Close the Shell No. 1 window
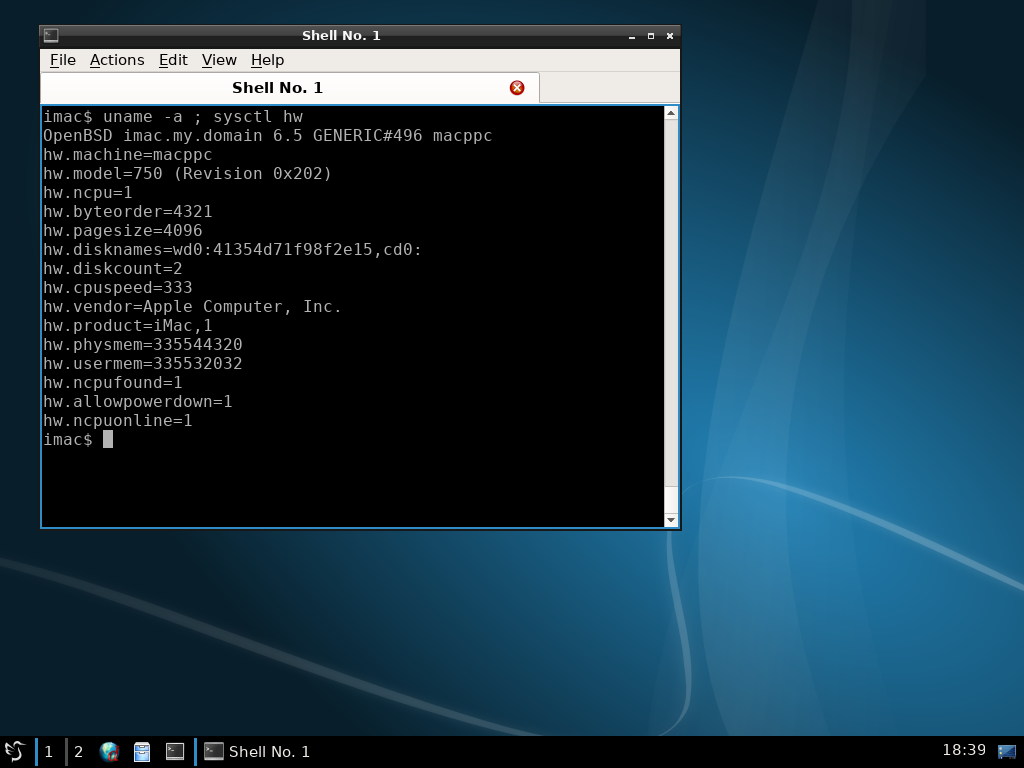Screen dimensions: 1024x768 pyautogui.click(x=669, y=36)
